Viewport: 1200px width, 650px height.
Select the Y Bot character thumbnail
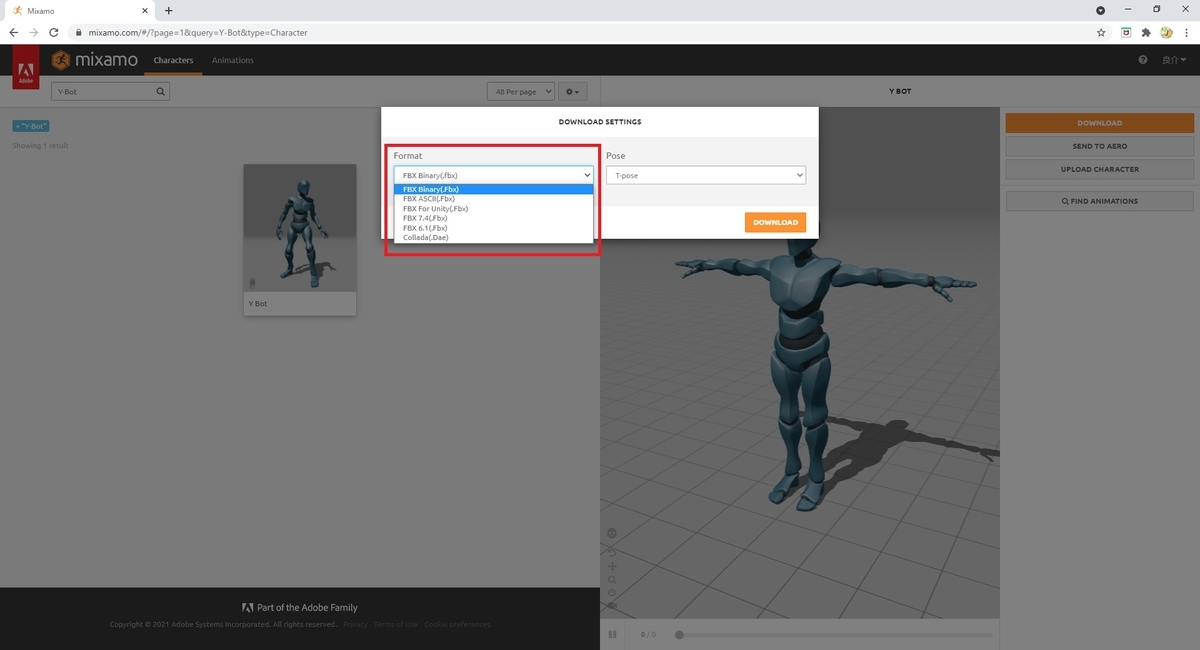300,227
